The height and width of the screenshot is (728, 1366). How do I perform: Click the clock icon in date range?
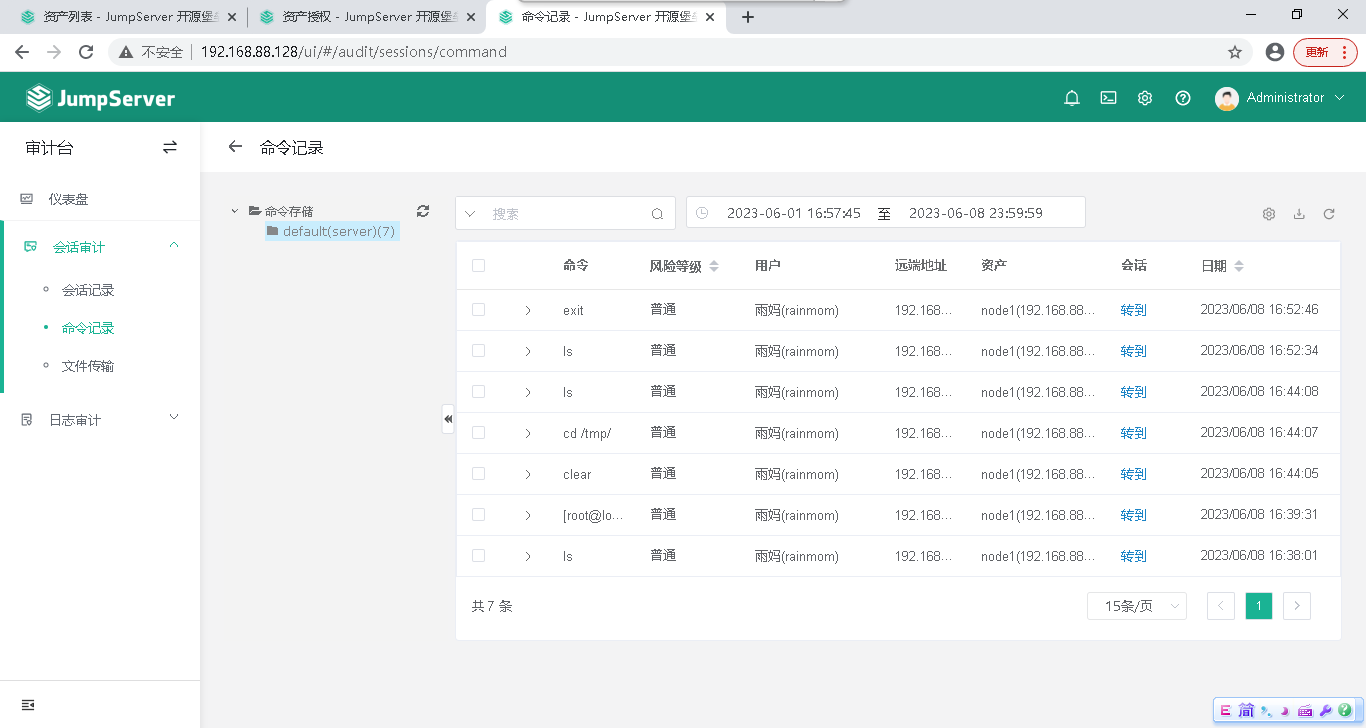(702, 213)
